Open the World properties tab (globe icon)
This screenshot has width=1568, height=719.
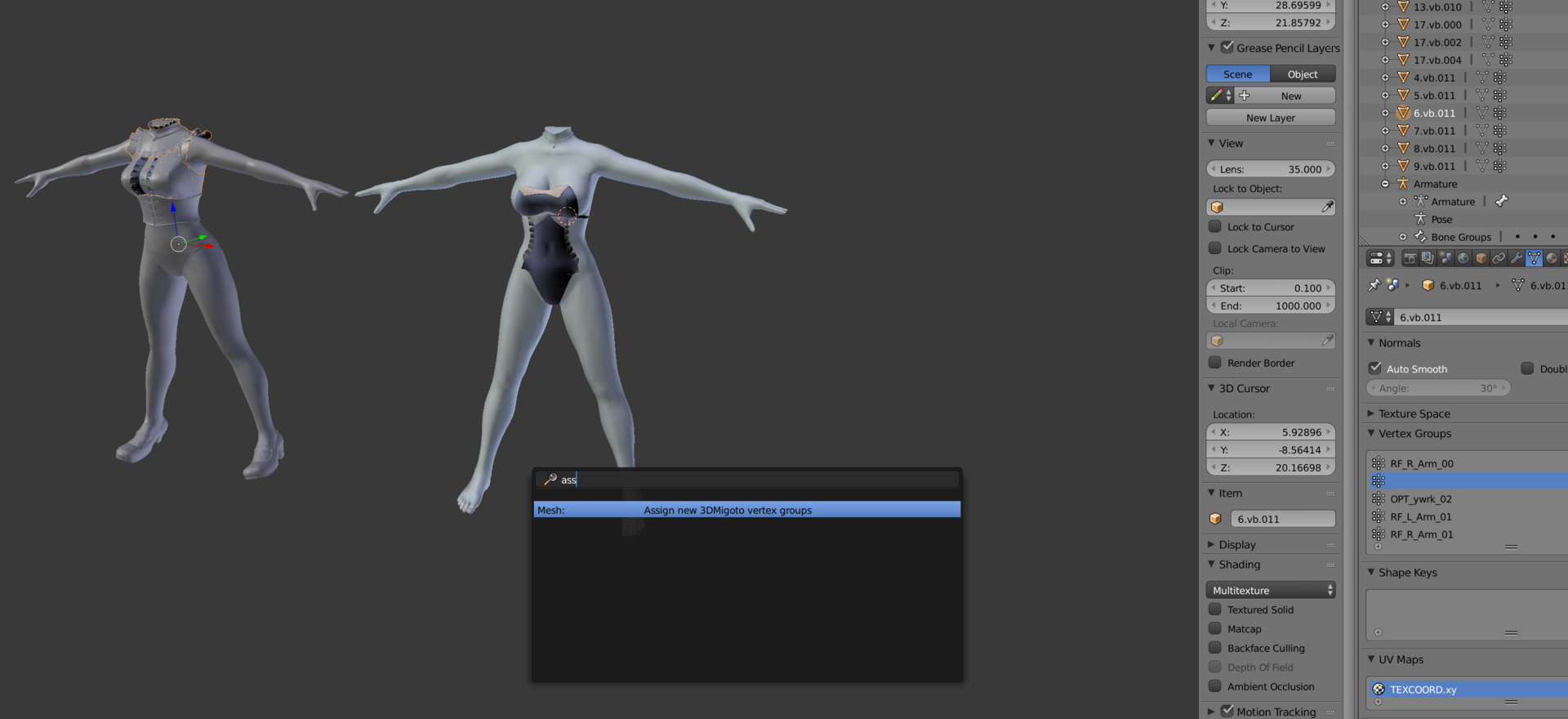click(1463, 258)
